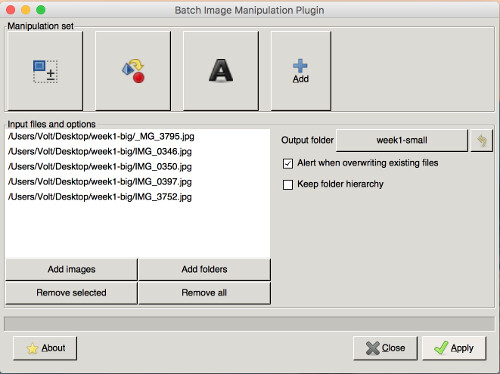Image resolution: width=500 pixels, height=374 pixels.
Task: Enable Keep folder hierarchy checkbox
Action: tap(288, 184)
